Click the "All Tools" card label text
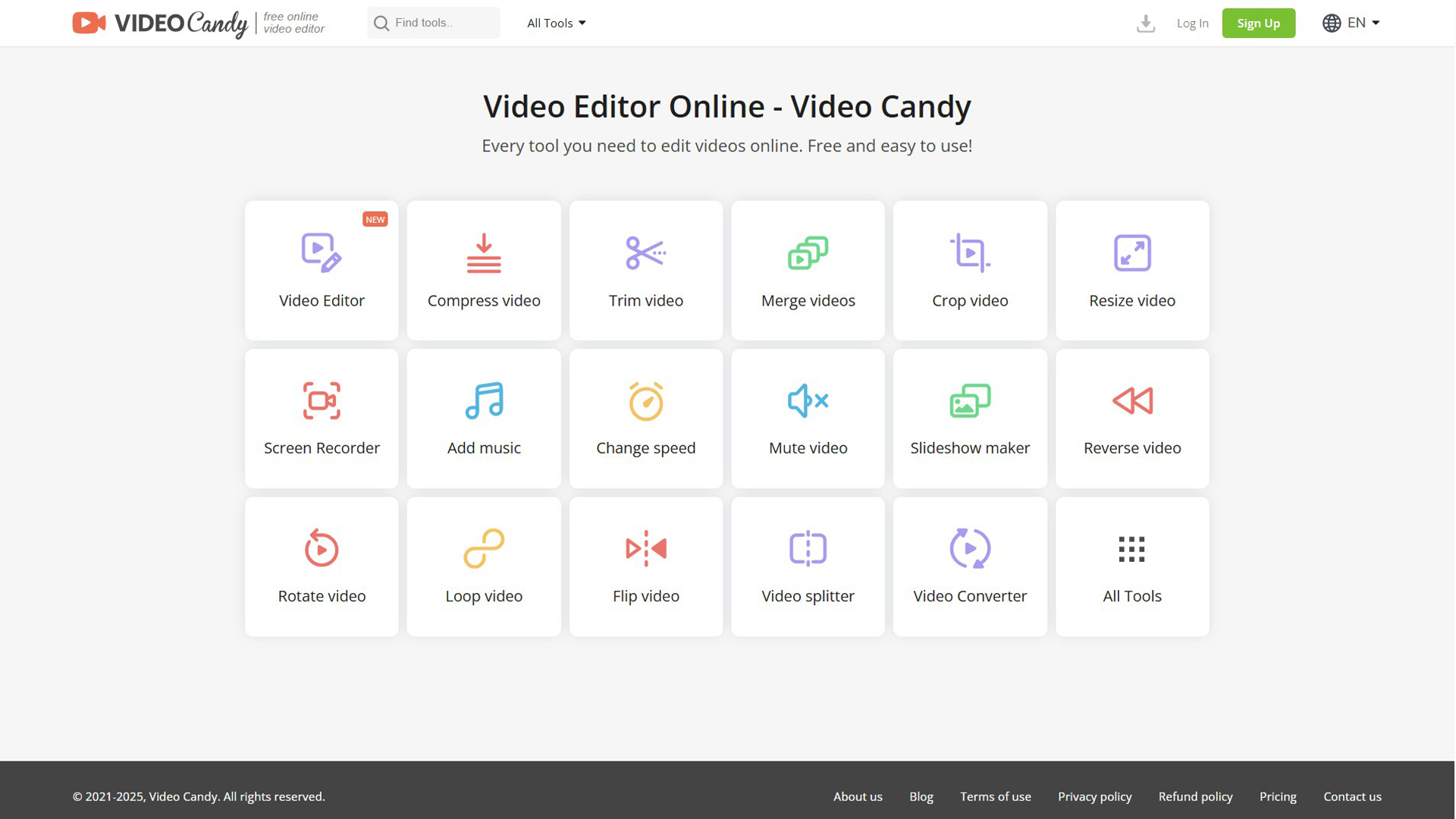1456x819 pixels. [1132, 596]
